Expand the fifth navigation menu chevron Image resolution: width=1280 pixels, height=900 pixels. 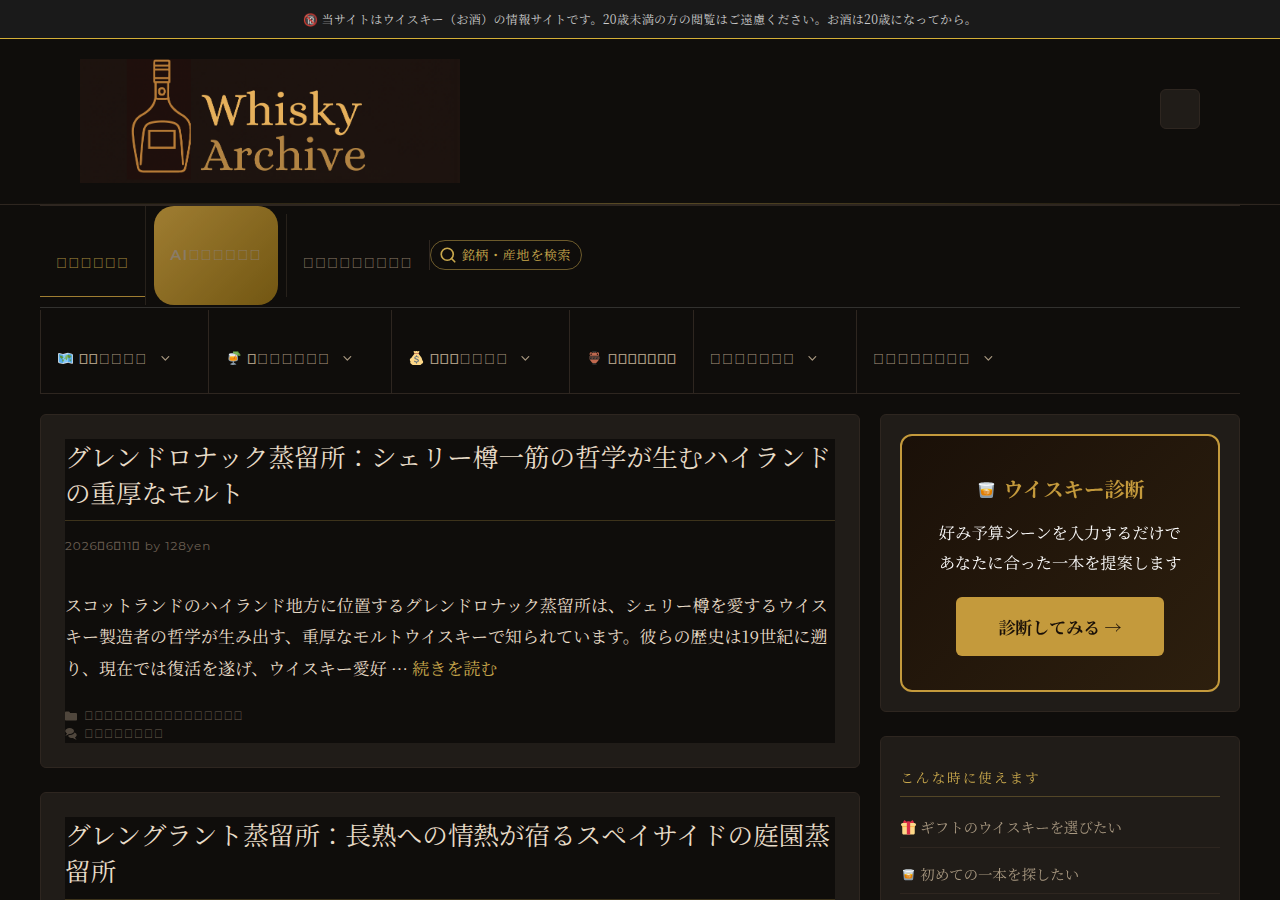point(813,358)
